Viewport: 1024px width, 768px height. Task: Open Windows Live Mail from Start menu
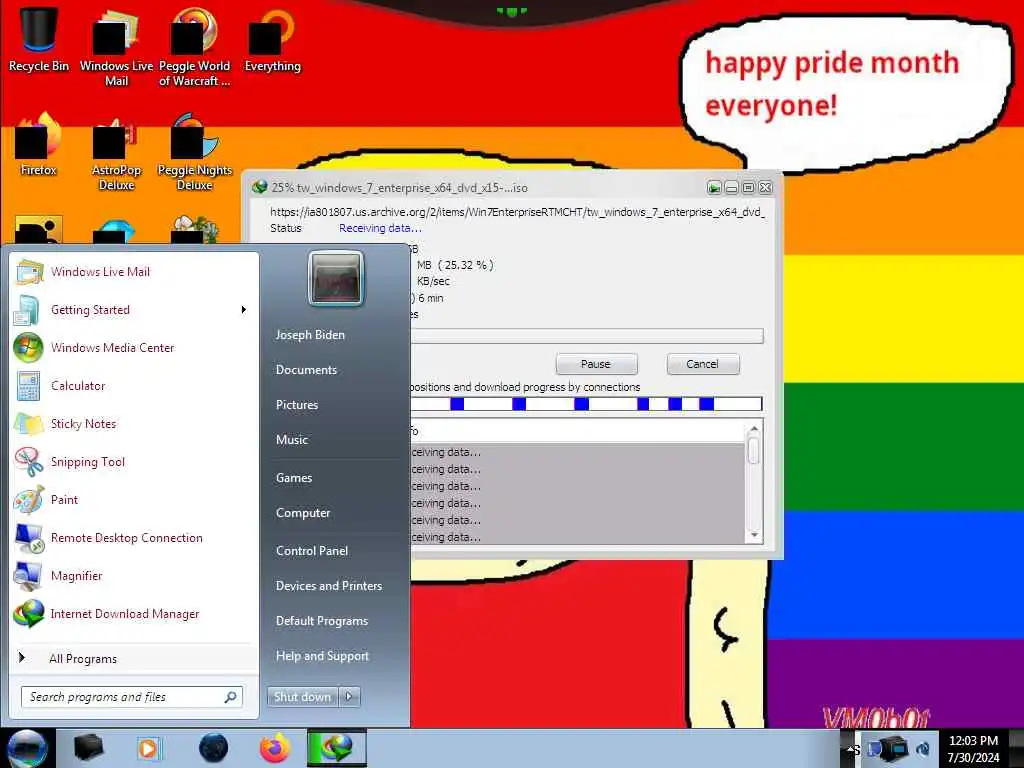[134, 272]
